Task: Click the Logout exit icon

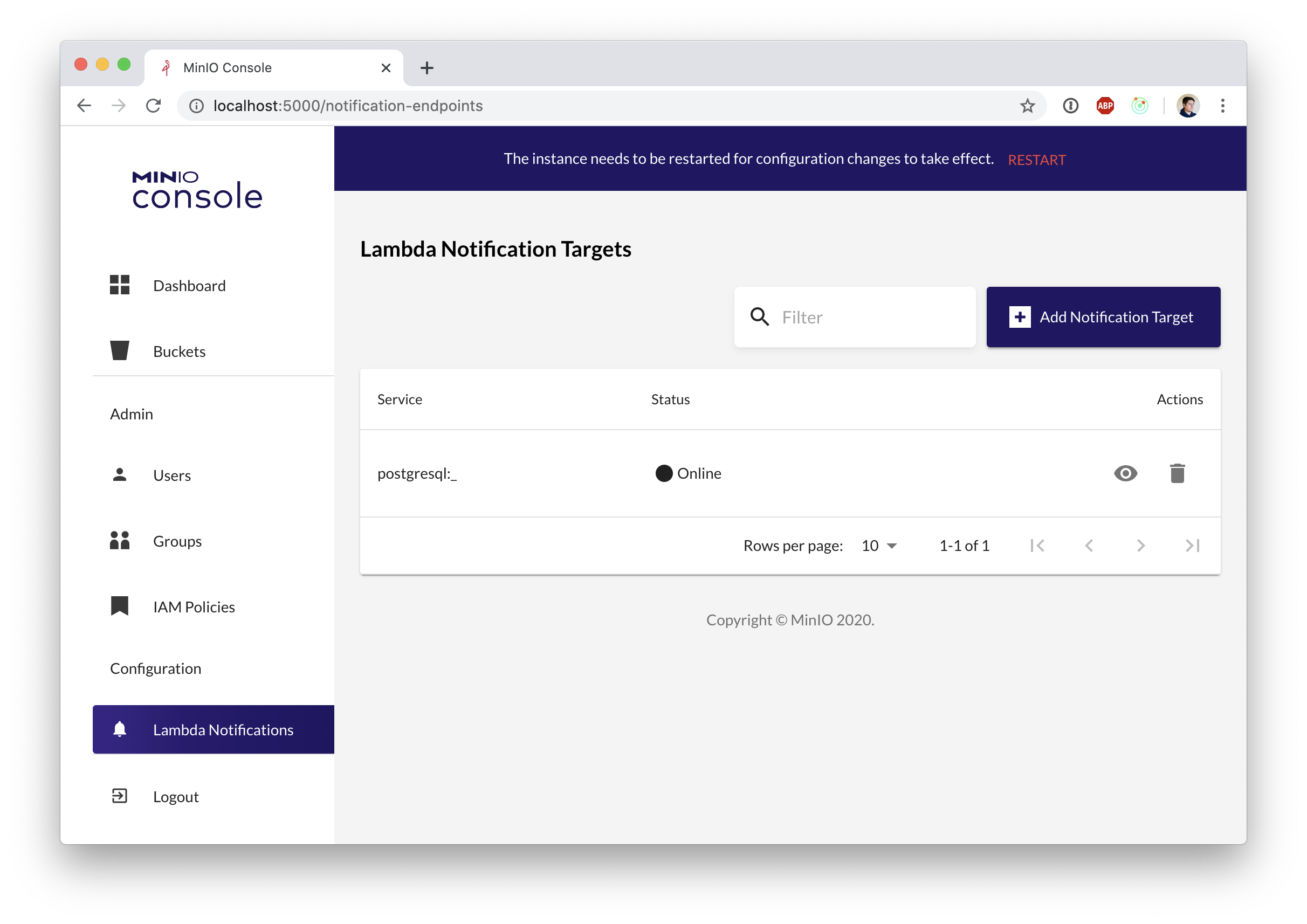Action: [120, 795]
